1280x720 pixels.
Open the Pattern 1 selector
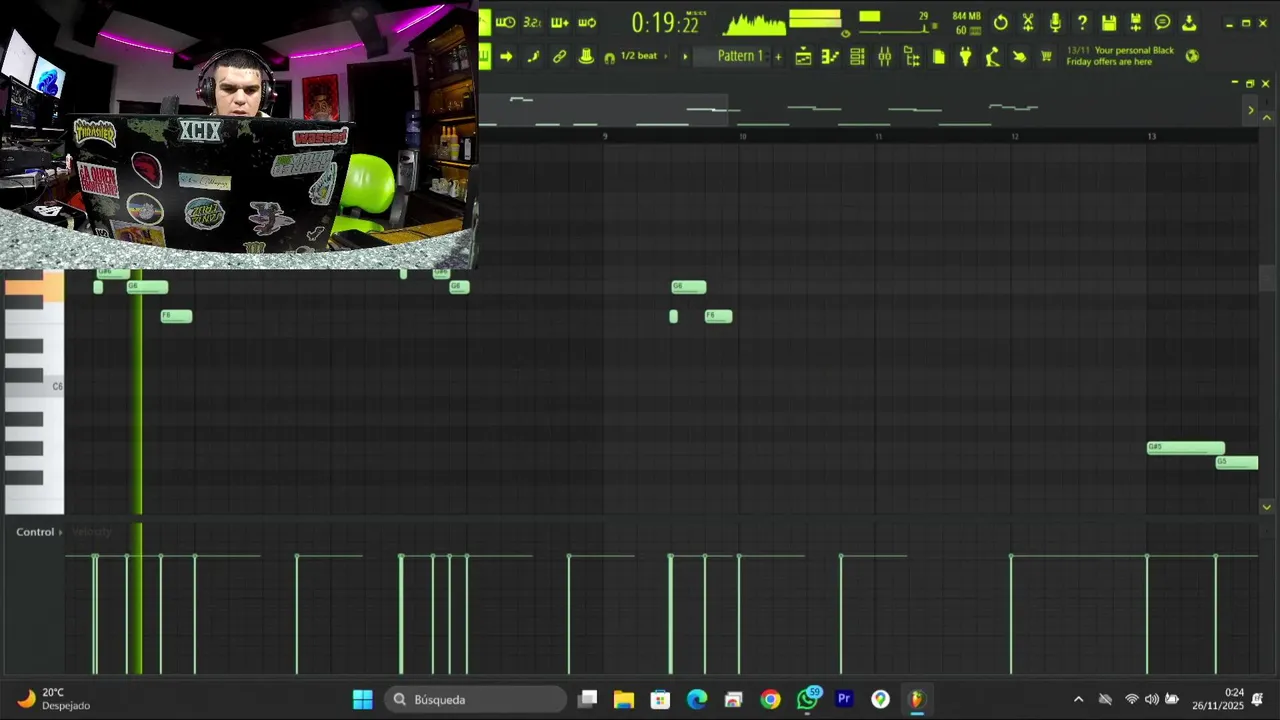740,56
